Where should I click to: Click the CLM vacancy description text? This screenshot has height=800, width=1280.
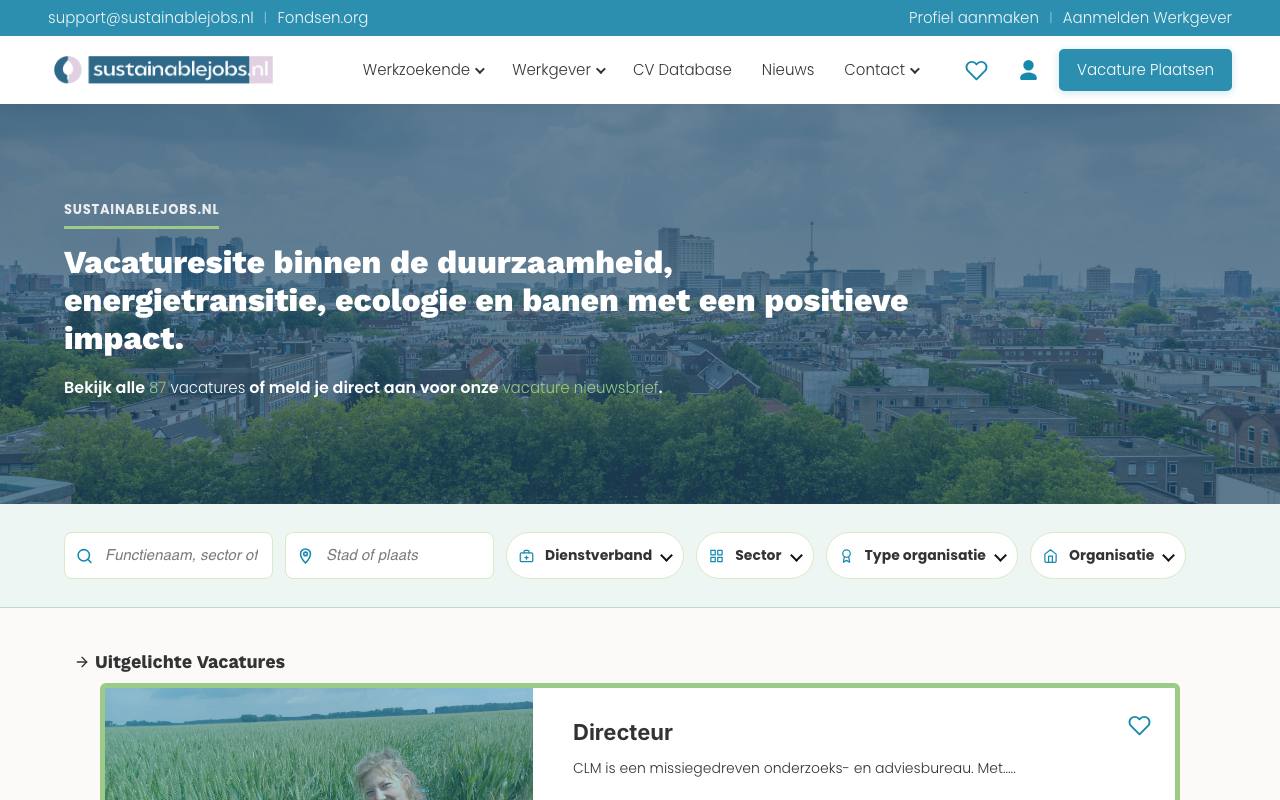click(794, 768)
